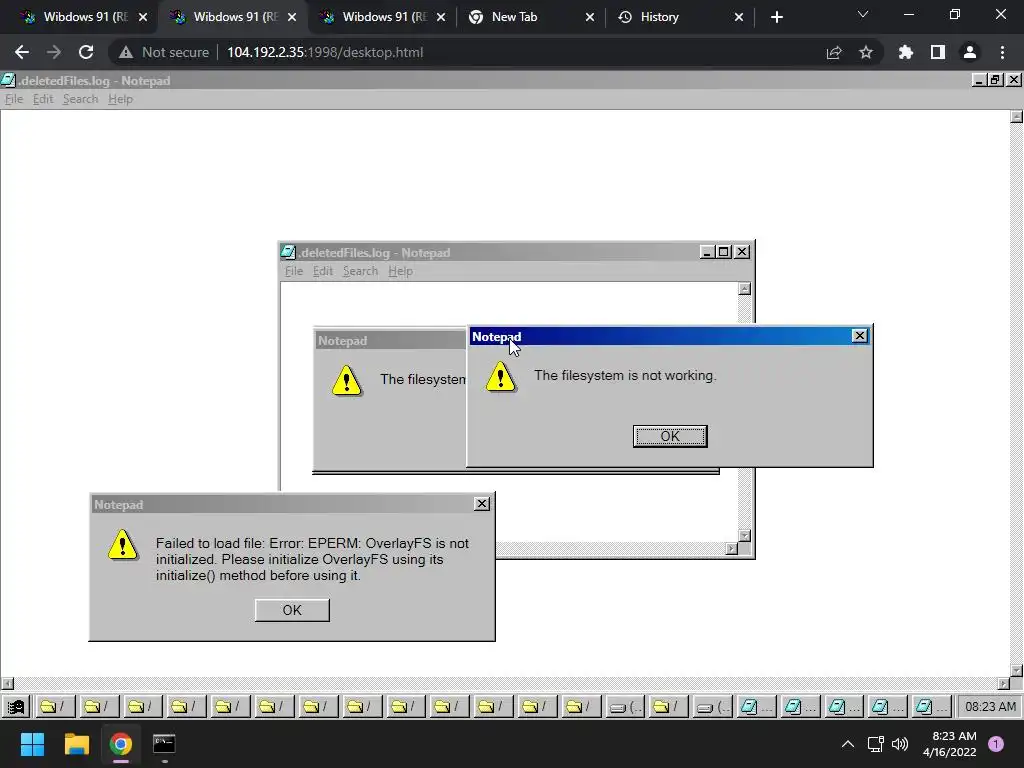Click scroll-left arrow of the maximized Notepad
Image resolution: width=1024 pixels, height=768 pixels.
click(7, 684)
